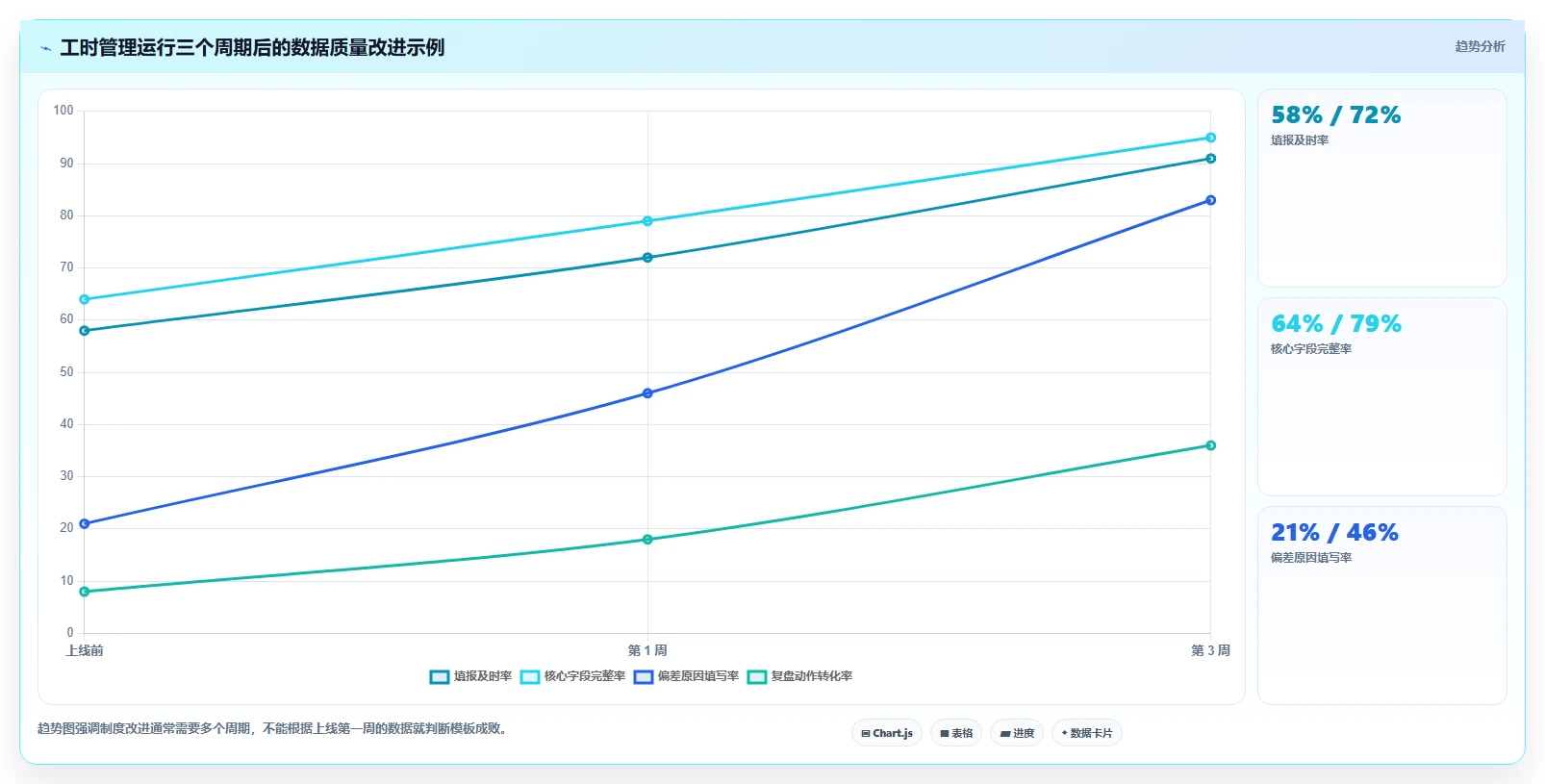The width and height of the screenshot is (1545, 784).
Task: Select the 58% / 72% 填报及时率 card
Action: tap(1381, 188)
